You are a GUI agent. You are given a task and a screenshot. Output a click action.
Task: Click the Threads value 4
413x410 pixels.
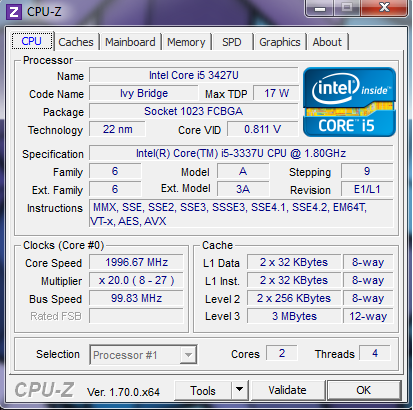tap(375, 353)
